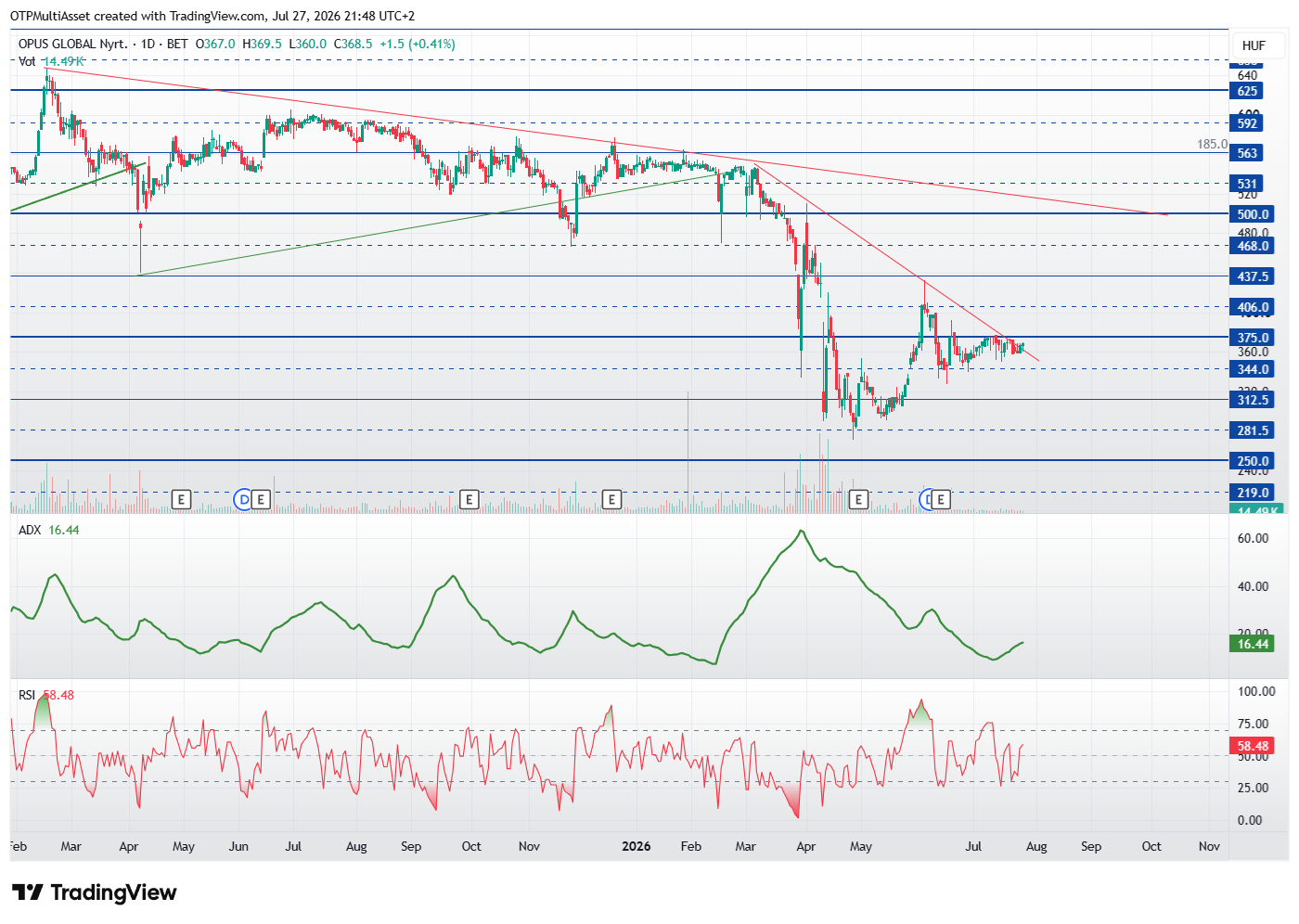The width and height of the screenshot is (1299, 924).
Task: Click the dividend D marker near June 2025
Action: click(x=243, y=500)
